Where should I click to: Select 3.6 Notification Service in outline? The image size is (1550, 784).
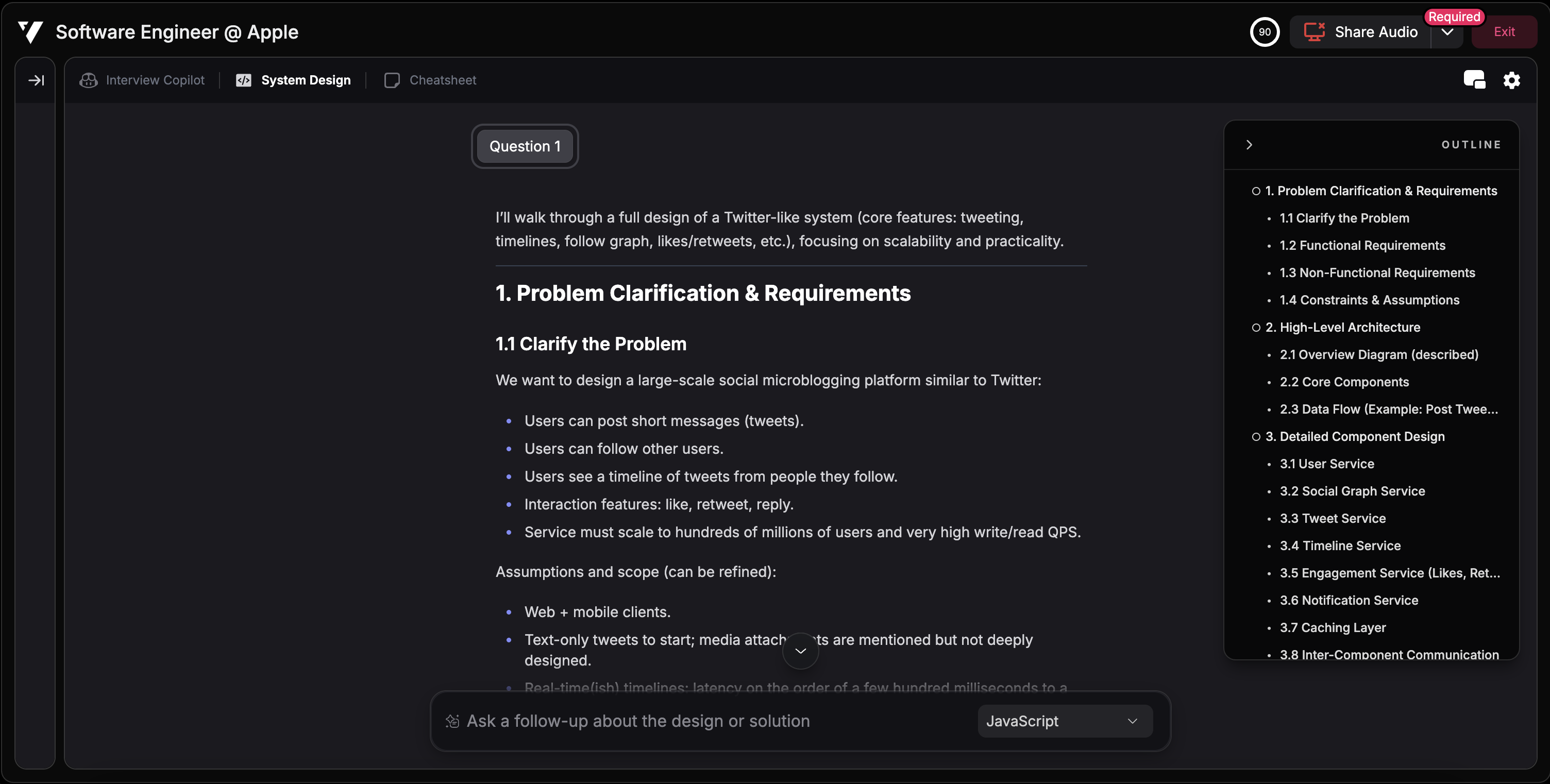[1349, 601]
